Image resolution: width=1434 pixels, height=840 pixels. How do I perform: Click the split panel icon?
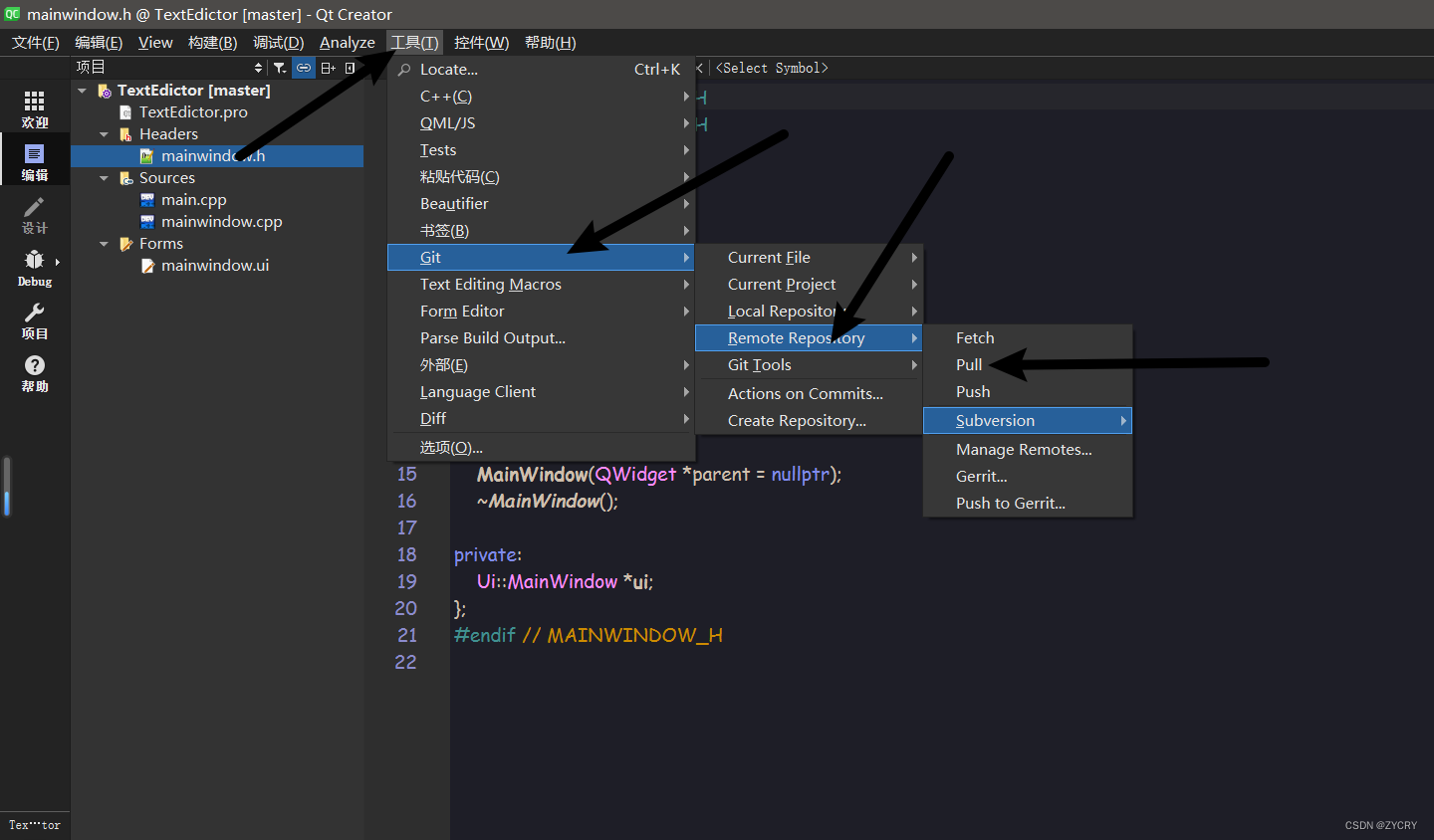(x=328, y=68)
